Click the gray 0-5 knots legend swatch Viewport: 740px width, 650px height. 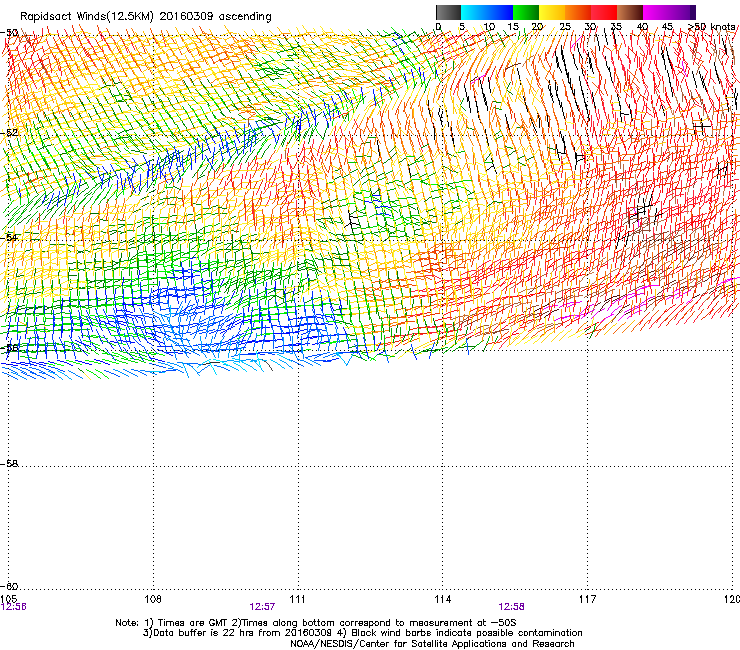pyautogui.click(x=448, y=12)
